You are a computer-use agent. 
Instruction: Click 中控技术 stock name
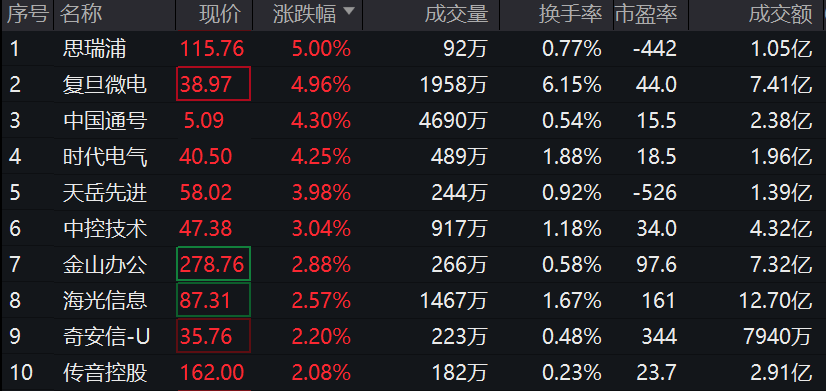pyautogui.click(x=105, y=229)
